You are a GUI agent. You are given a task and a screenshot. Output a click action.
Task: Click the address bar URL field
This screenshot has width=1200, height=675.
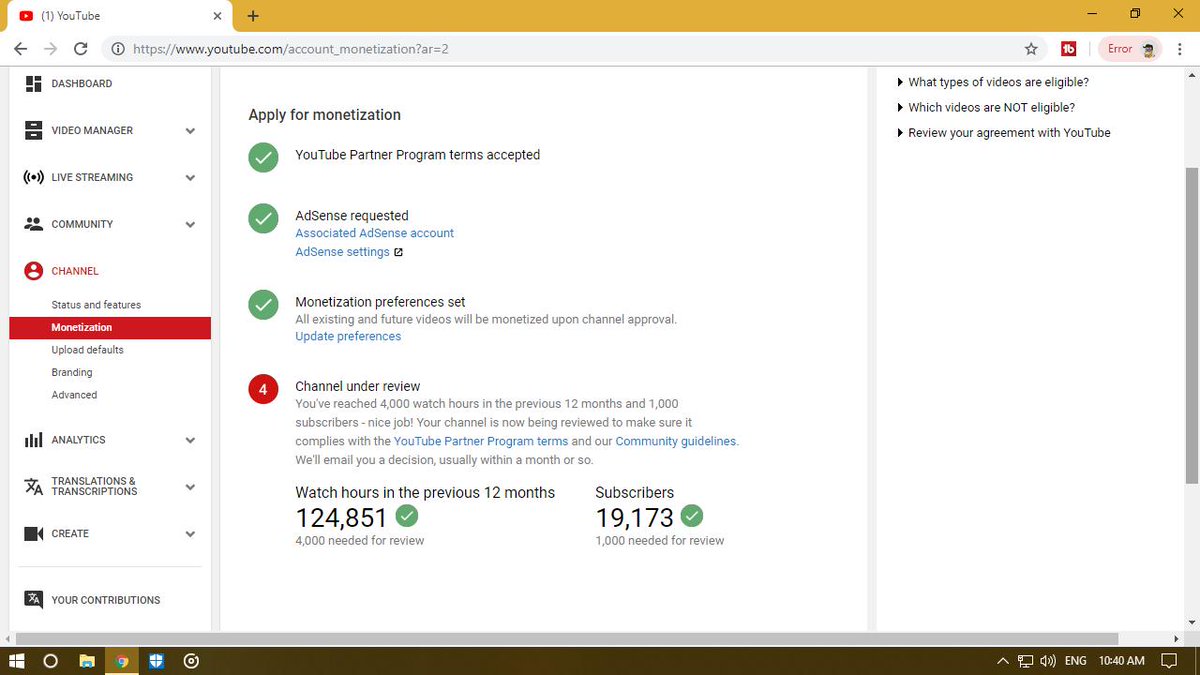(x=575, y=48)
